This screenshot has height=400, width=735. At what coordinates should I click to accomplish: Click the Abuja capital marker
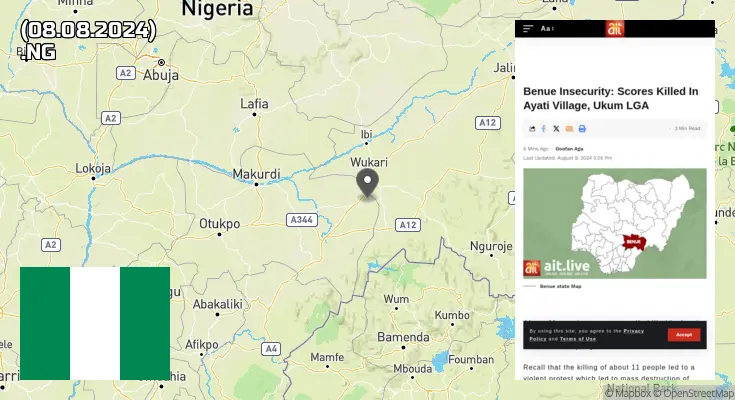click(x=161, y=62)
